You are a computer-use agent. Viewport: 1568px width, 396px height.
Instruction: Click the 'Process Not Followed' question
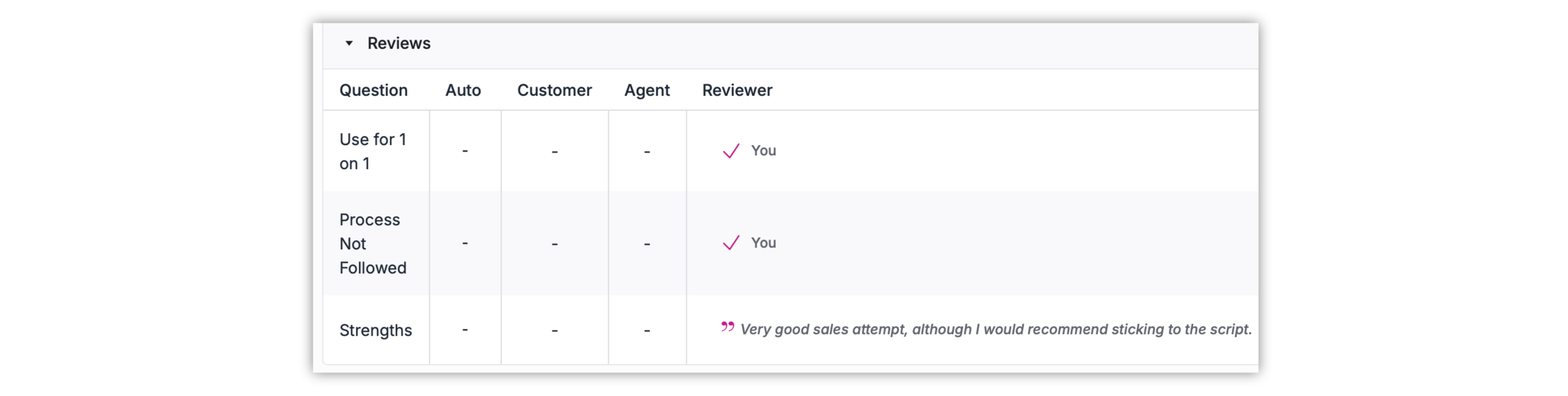click(372, 244)
